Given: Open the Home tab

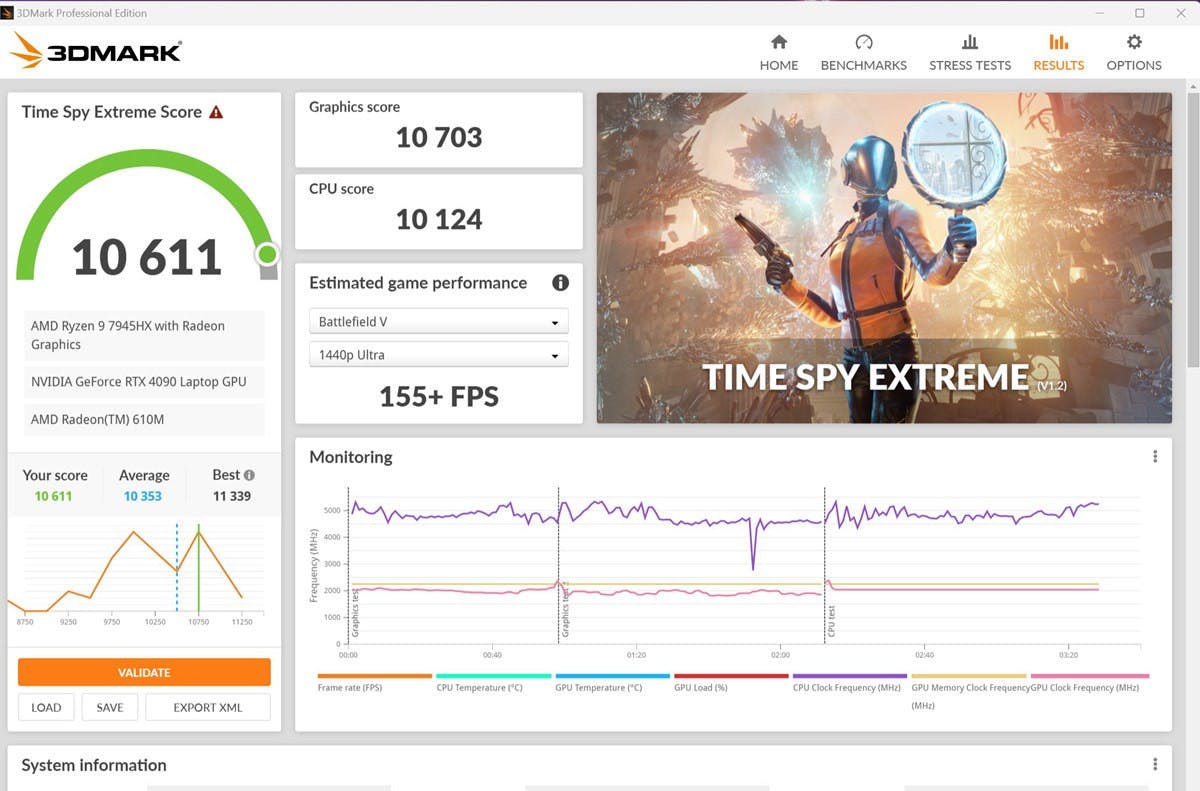Looking at the screenshot, I should tap(778, 53).
